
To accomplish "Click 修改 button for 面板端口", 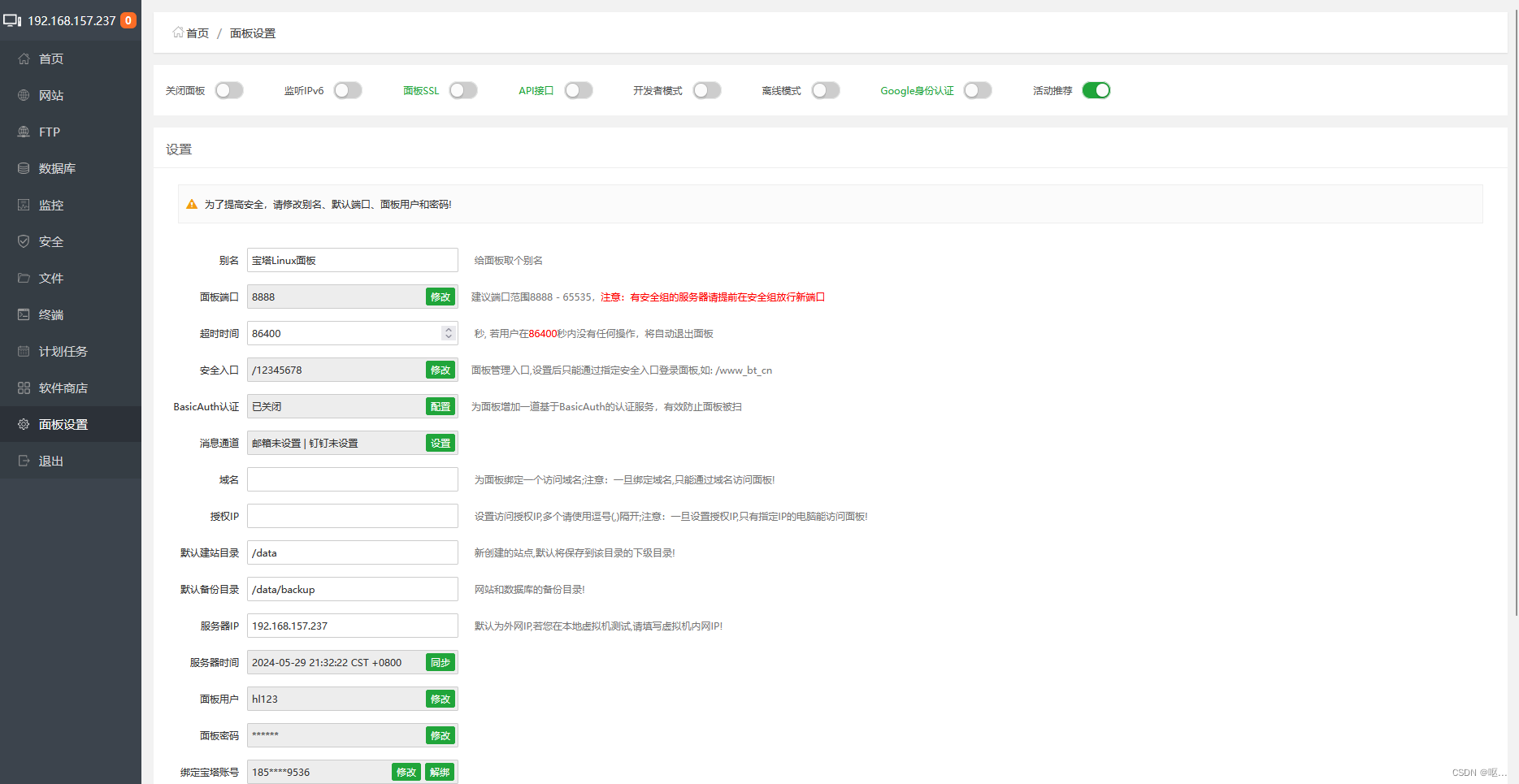I will [440, 297].
